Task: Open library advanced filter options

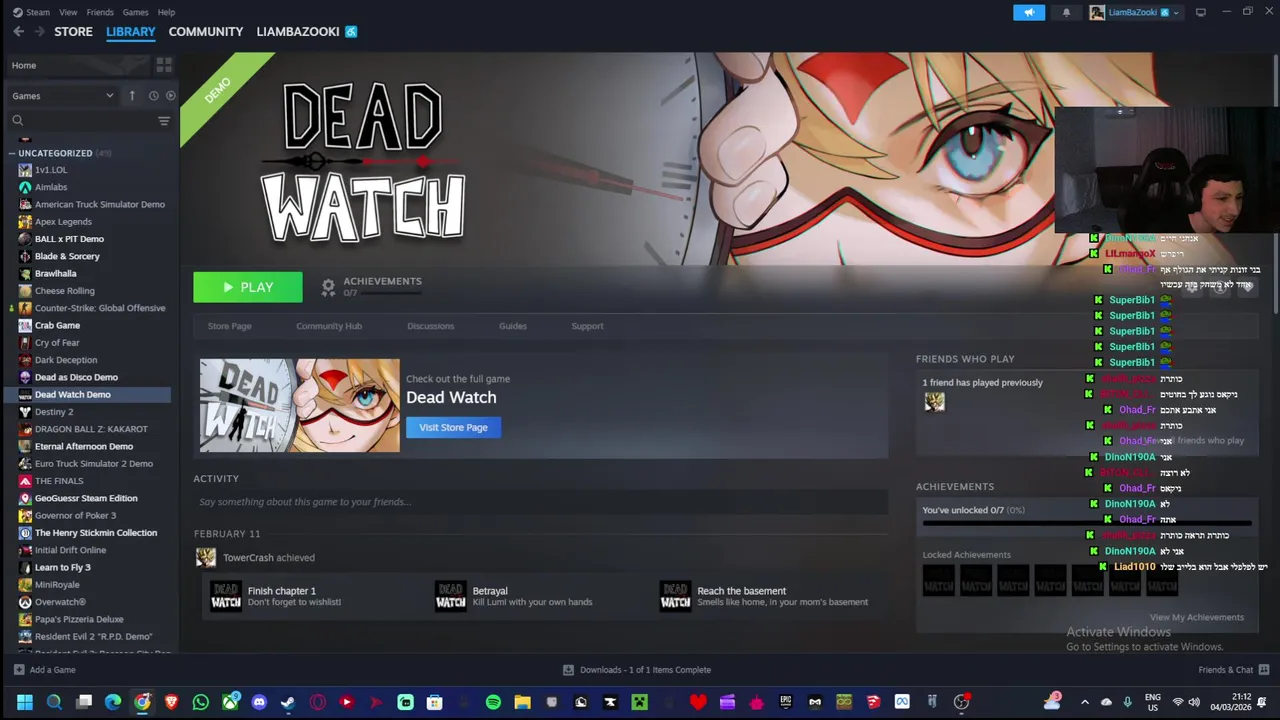Action: (x=164, y=121)
